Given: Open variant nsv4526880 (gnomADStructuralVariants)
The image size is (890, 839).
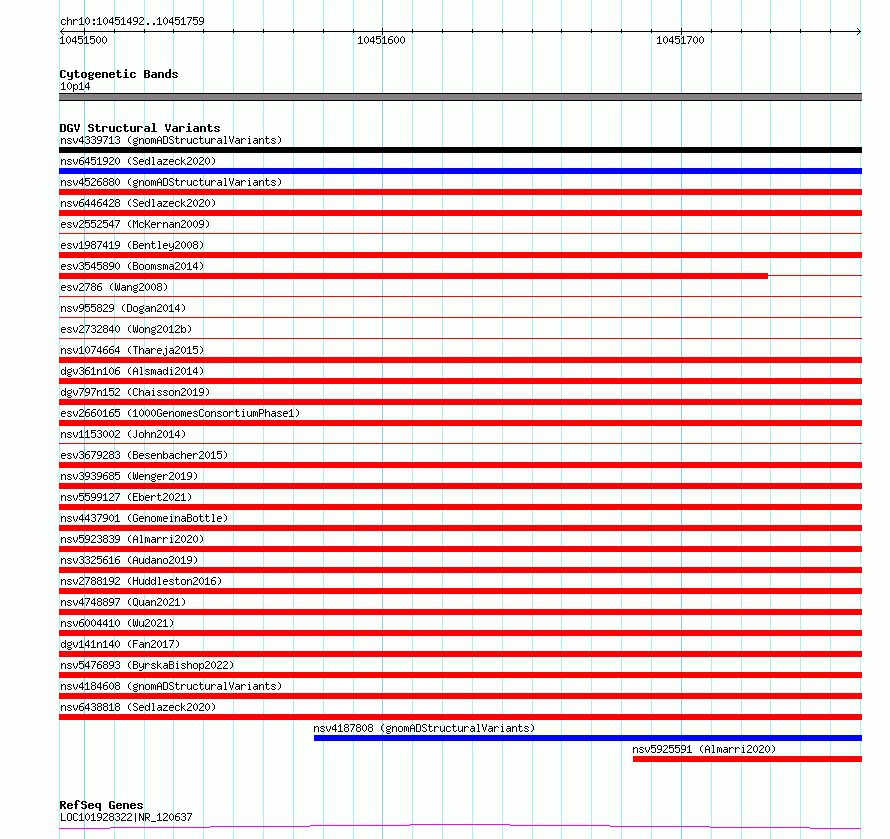Looking at the screenshot, I should coord(171,182).
